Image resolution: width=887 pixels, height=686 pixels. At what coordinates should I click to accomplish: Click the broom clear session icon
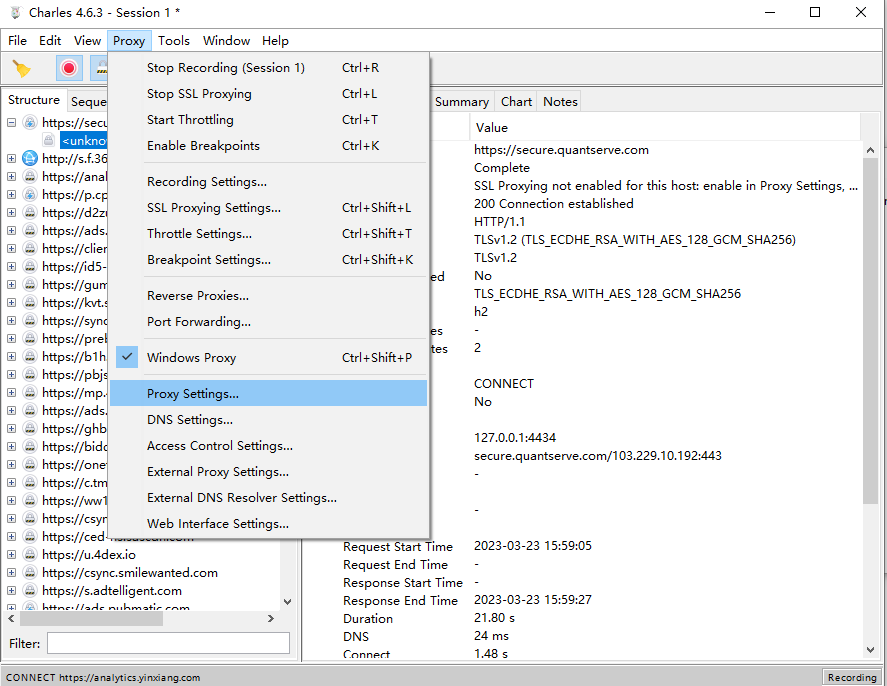(21, 68)
